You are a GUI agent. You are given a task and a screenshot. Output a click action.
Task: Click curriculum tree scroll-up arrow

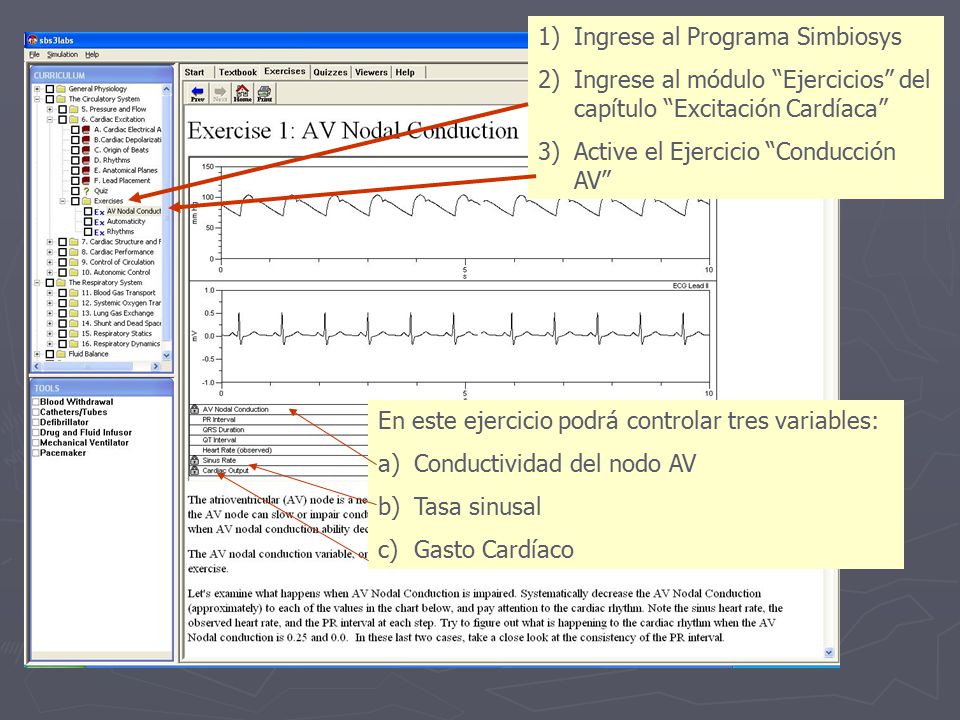167,89
